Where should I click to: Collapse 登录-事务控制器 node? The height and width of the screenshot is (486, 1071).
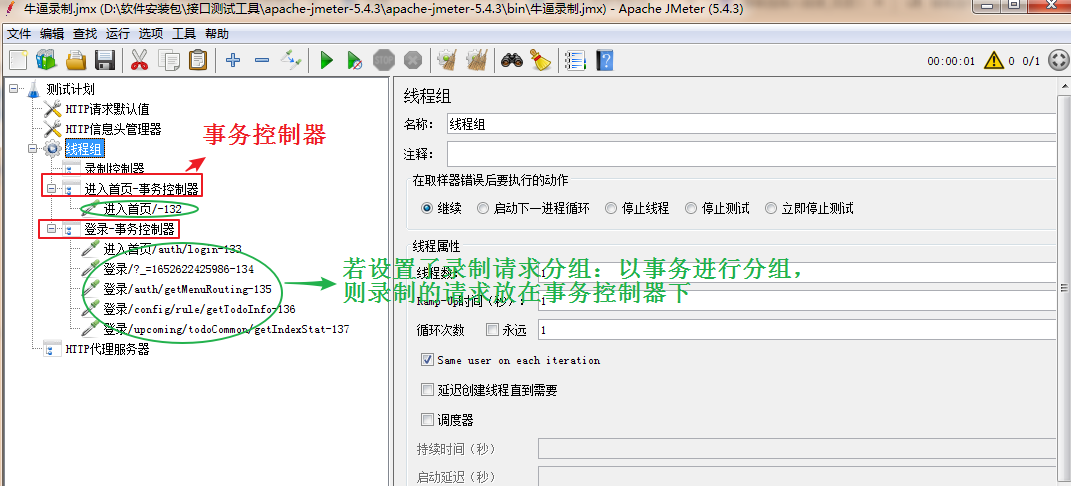(52, 229)
